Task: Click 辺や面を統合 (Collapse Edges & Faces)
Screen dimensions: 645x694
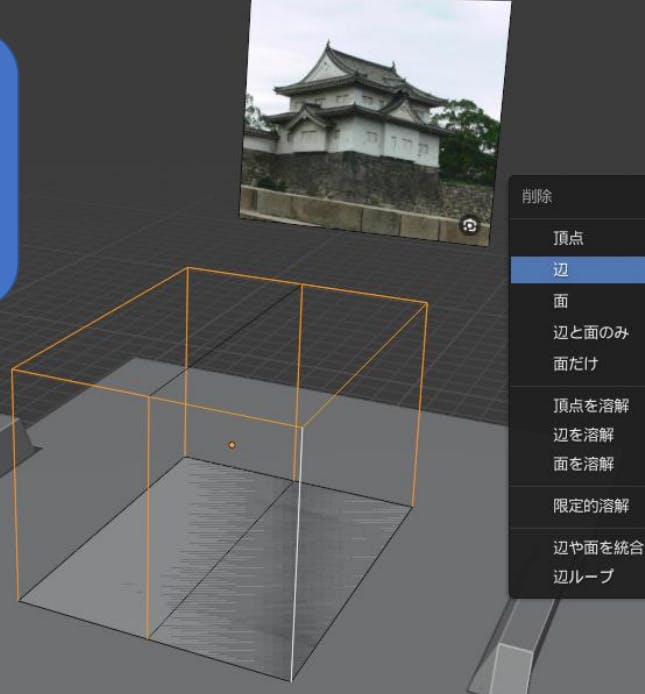Action: pyautogui.click(x=596, y=548)
